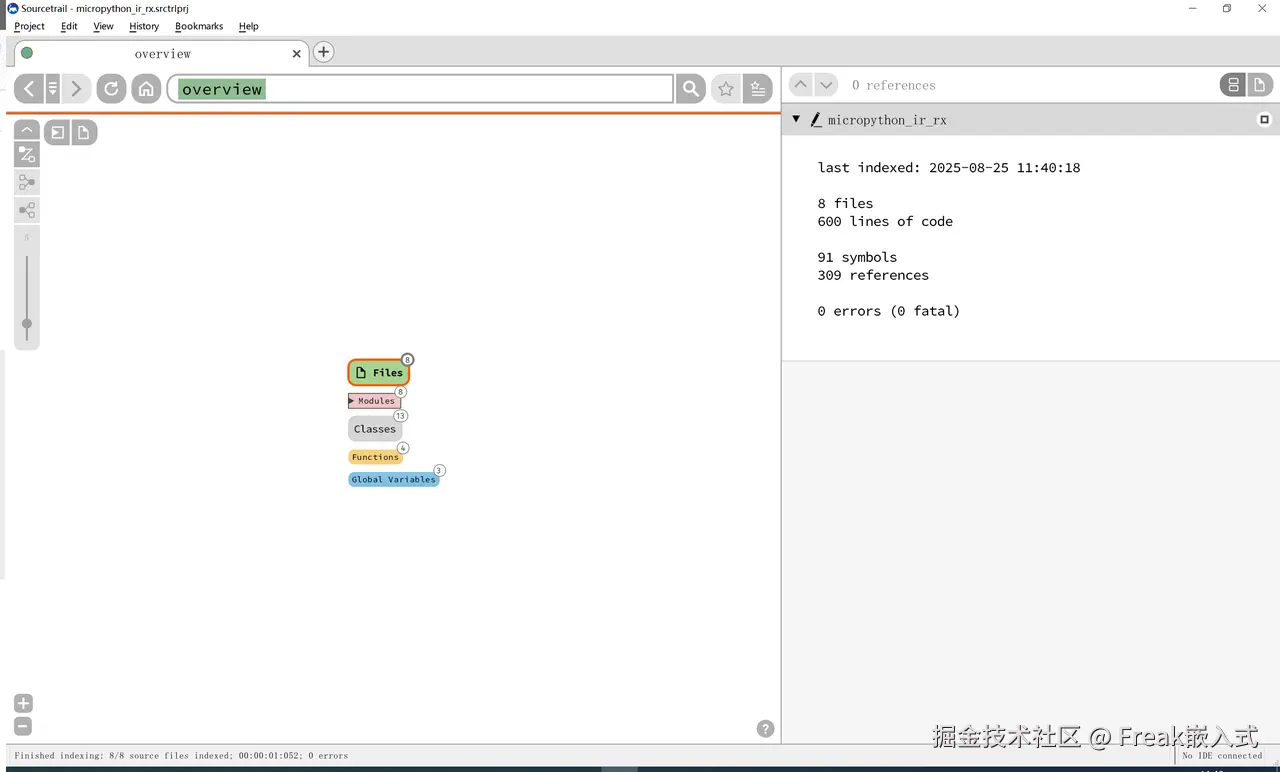Open the custom trail dialog icon
The image size is (1280, 772).
click(x=27, y=154)
